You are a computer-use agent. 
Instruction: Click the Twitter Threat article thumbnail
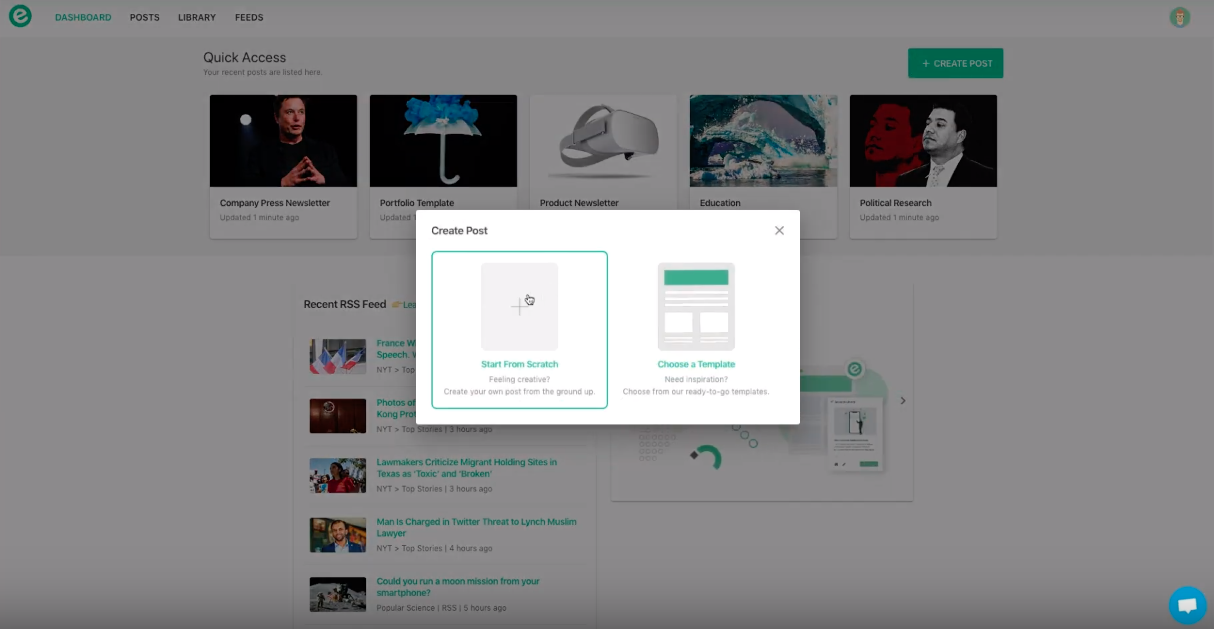338,535
